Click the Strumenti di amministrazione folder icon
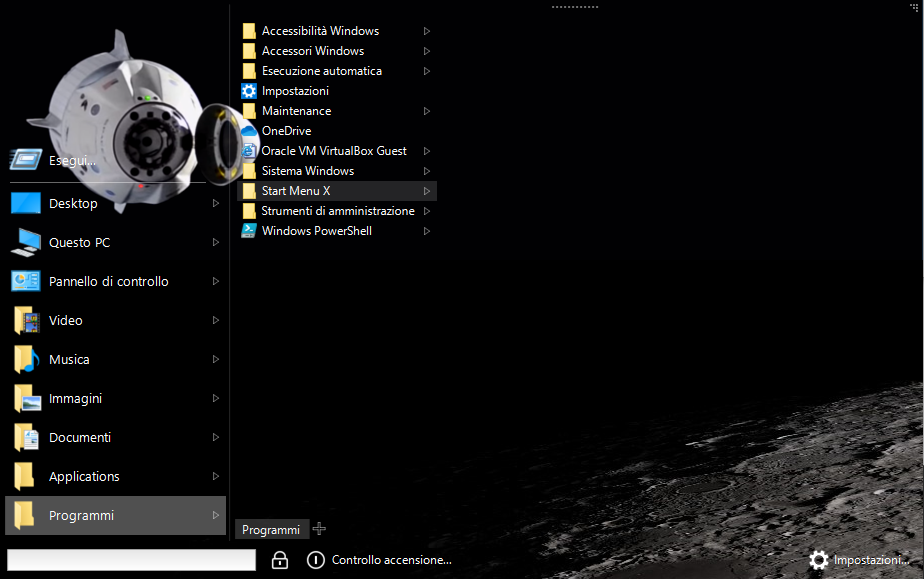The height and width of the screenshot is (579, 924). [x=249, y=211]
